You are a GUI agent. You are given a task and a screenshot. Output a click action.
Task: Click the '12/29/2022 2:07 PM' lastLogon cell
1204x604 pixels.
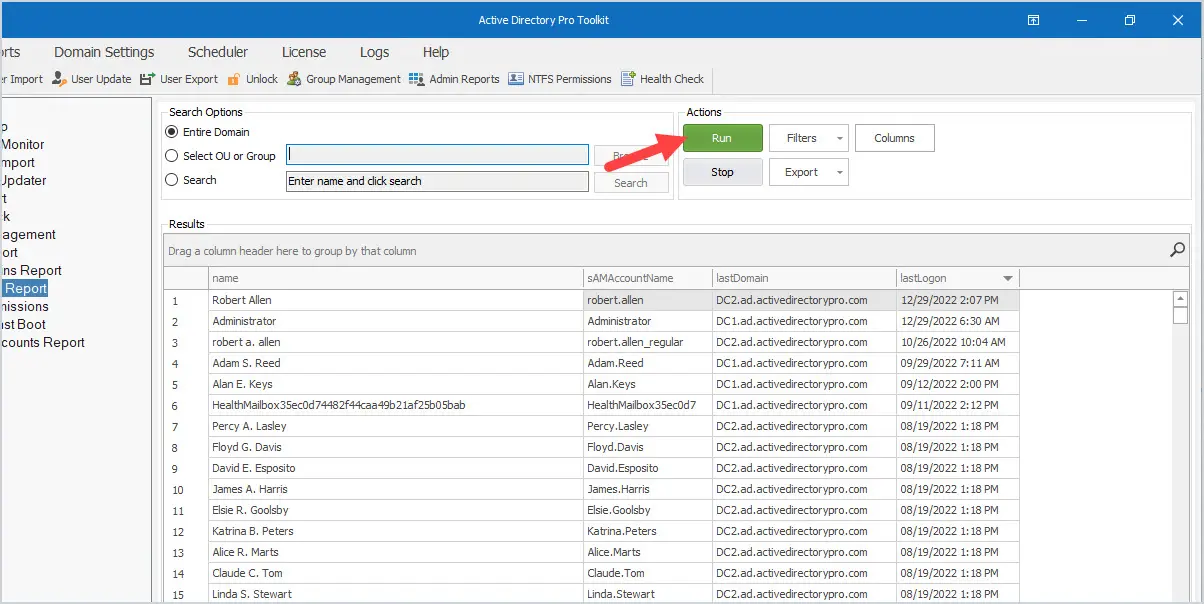[958, 300]
